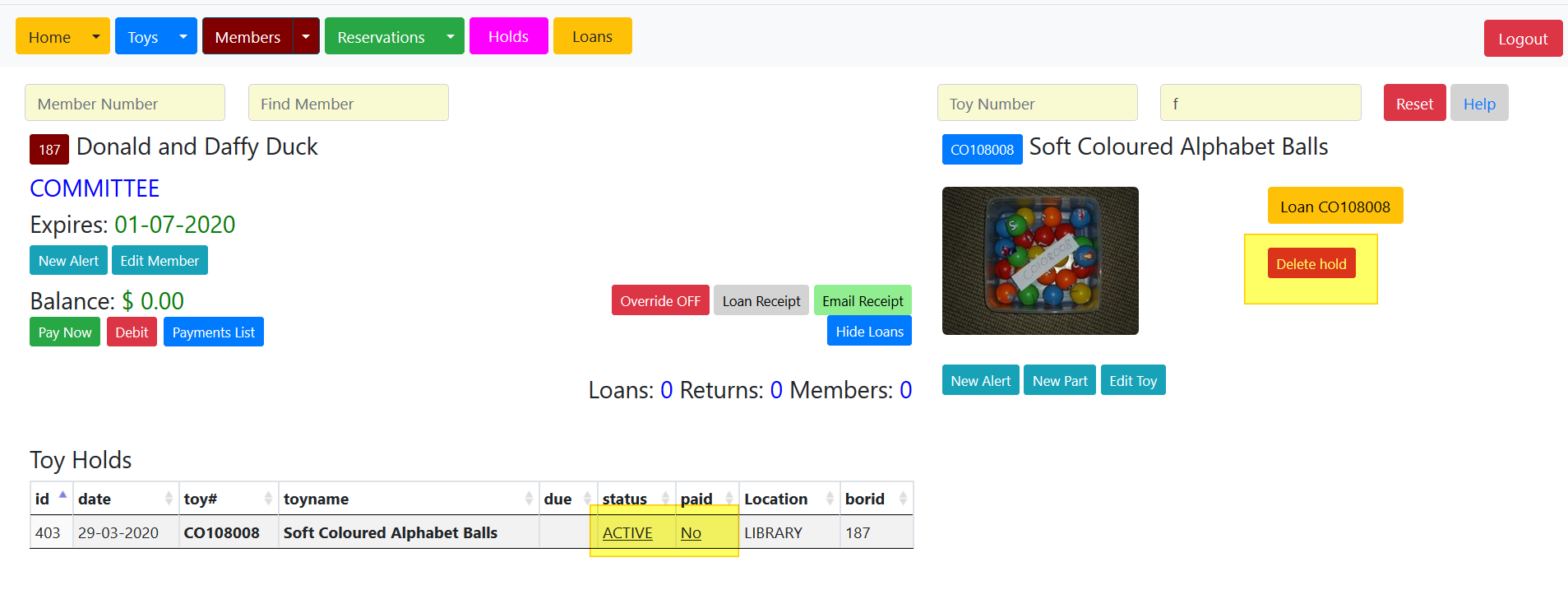Sort the holds table by borid
Viewport: 1568px width, 590px height.
[x=875, y=499]
